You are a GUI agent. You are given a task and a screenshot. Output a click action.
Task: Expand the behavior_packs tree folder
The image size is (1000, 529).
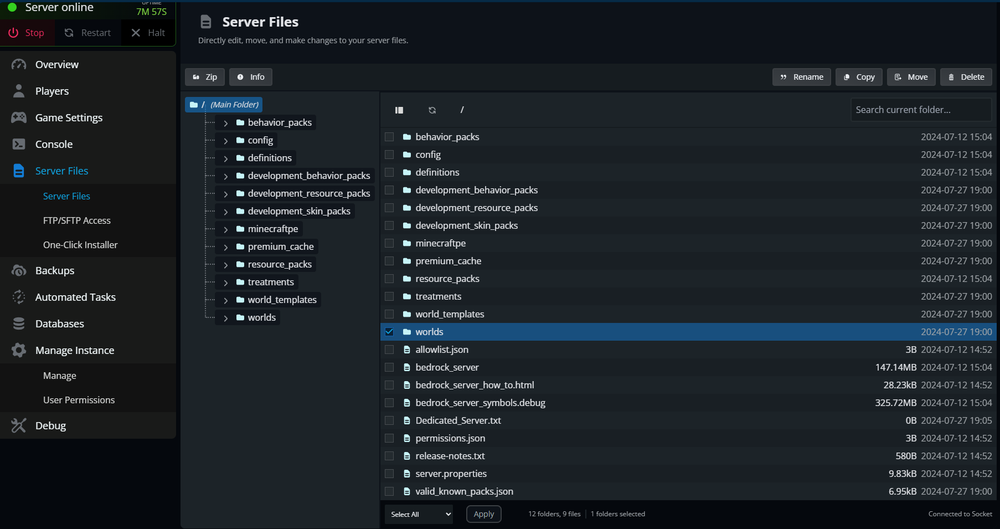[x=226, y=123]
